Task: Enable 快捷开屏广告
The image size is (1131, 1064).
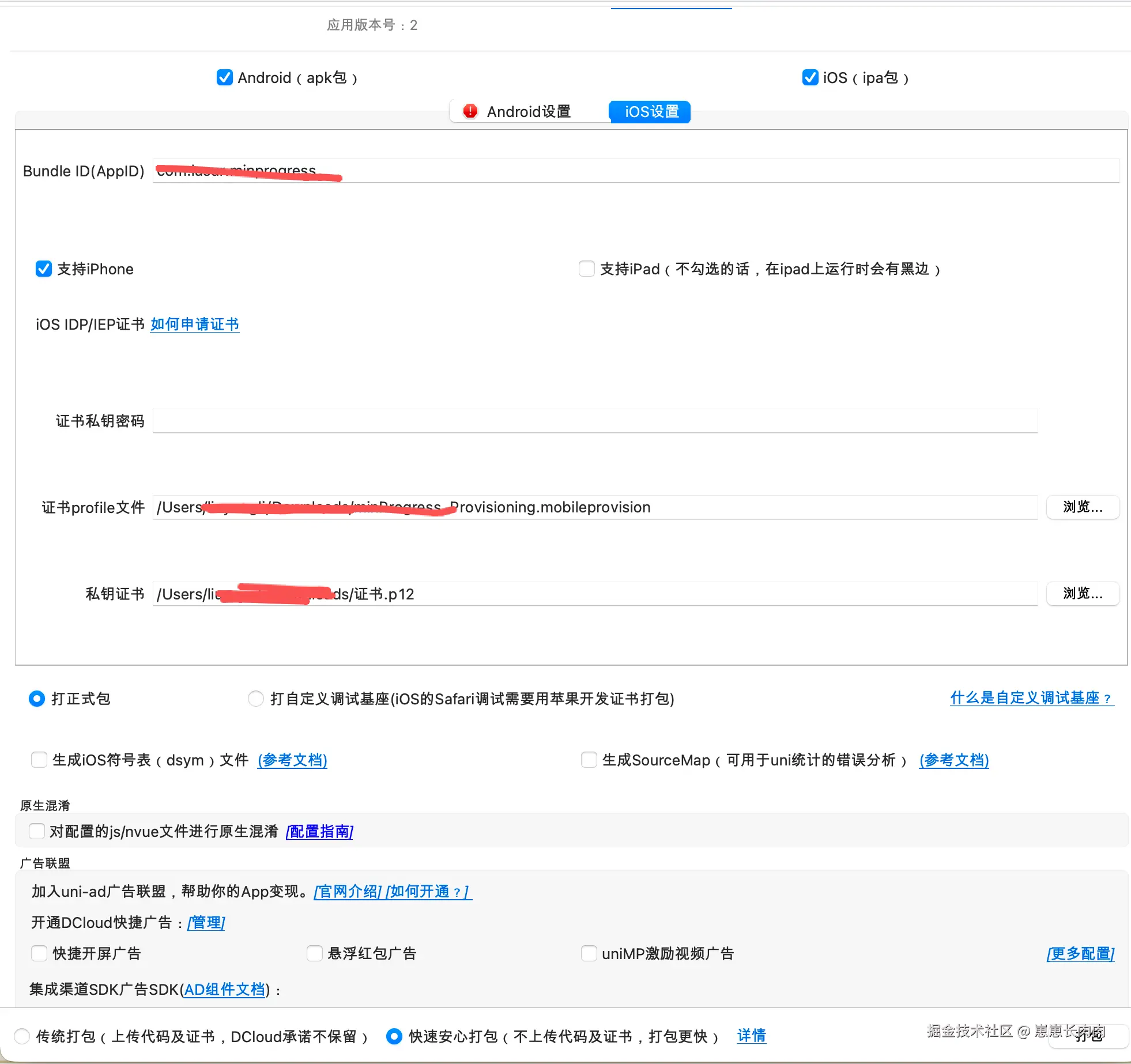Action: [x=39, y=953]
